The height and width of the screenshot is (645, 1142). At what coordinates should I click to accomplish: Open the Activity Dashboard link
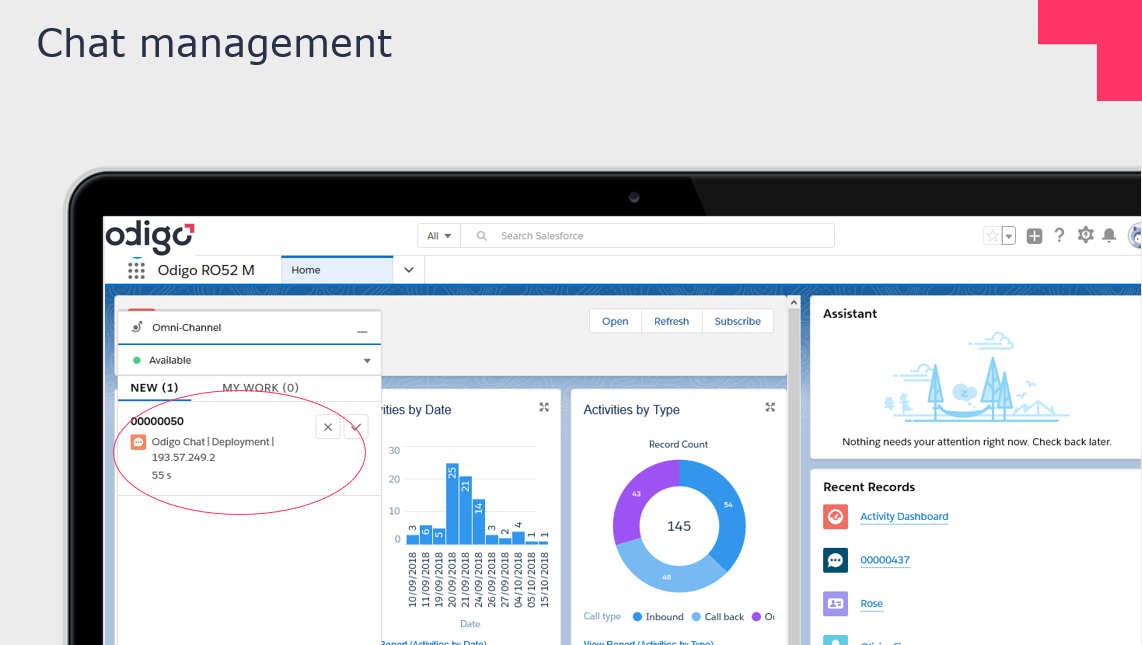coord(904,517)
